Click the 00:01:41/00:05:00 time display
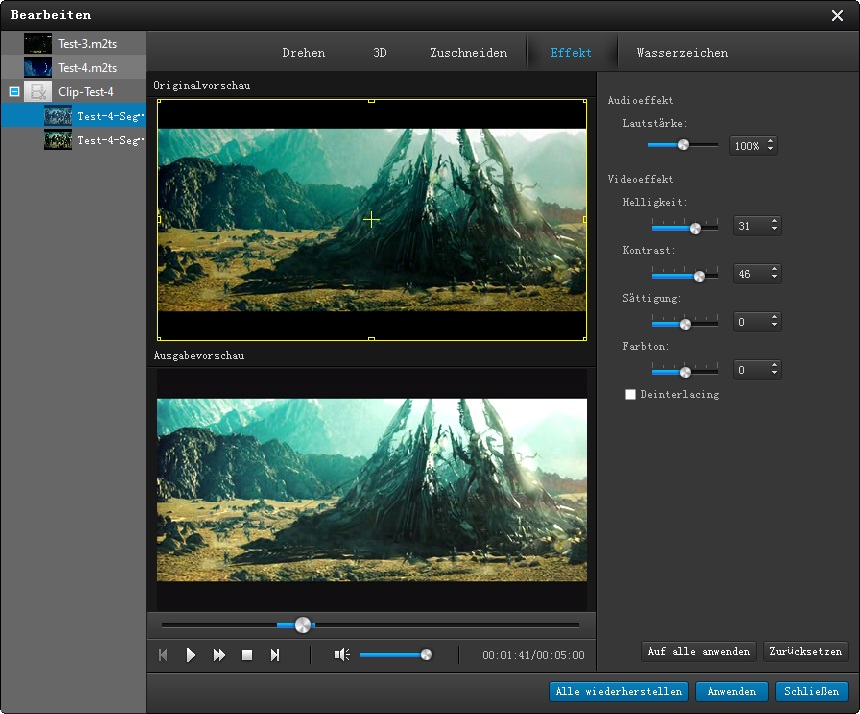The width and height of the screenshot is (860, 714). (x=533, y=655)
